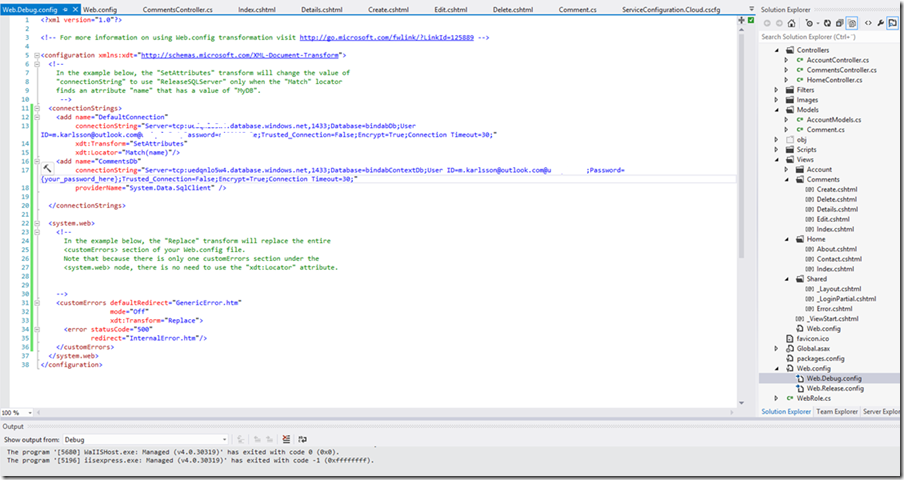Click the Refresh icon in Solution Explorer toolbar
904x480 pixels.
click(x=827, y=23)
